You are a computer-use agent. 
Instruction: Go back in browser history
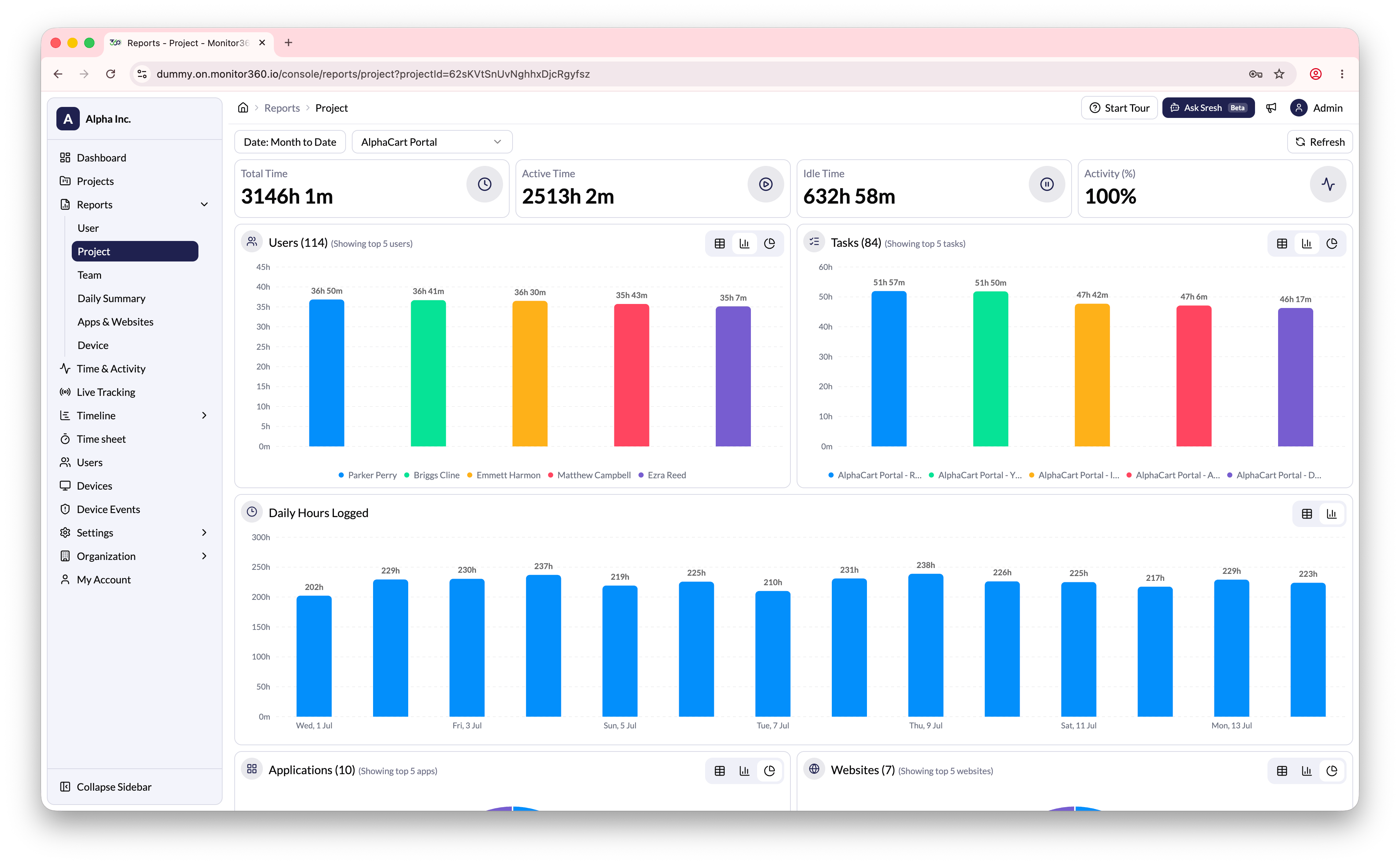click(58, 74)
